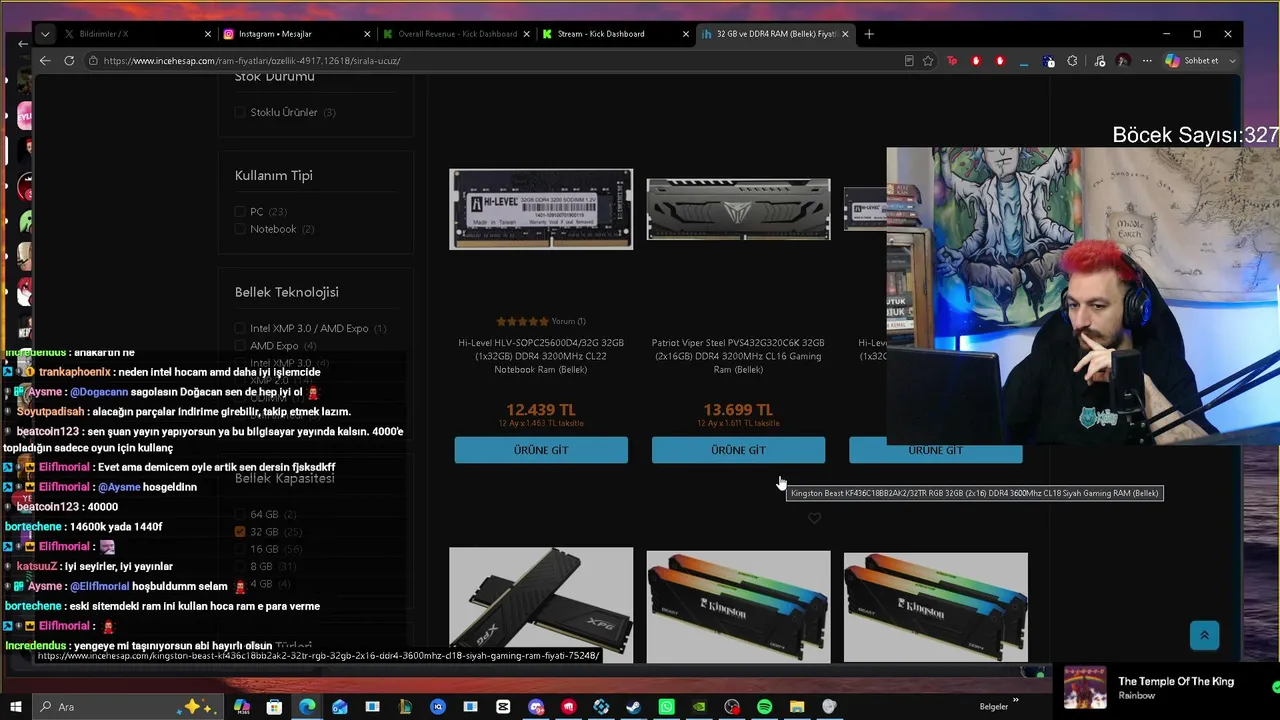1280x720 pixels.
Task: Open the reader view icon in address bar
Action: (x=909, y=61)
